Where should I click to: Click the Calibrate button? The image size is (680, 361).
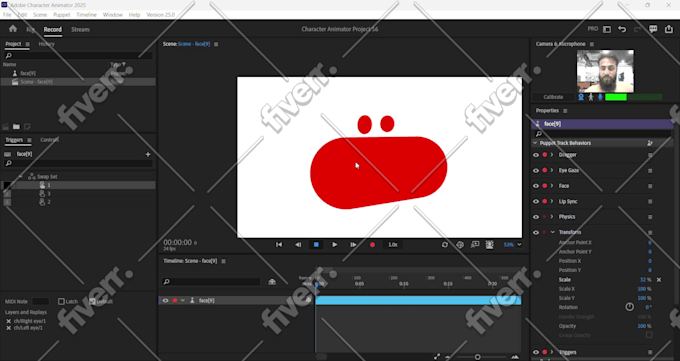coord(553,97)
